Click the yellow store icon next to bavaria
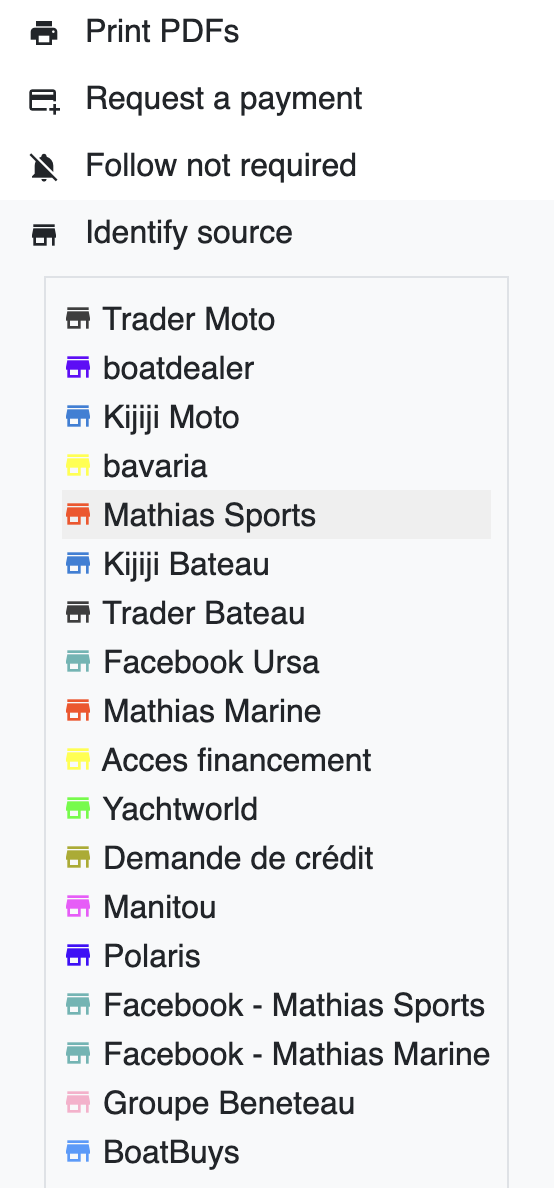Image resolution: width=554 pixels, height=1188 pixels. 78,466
